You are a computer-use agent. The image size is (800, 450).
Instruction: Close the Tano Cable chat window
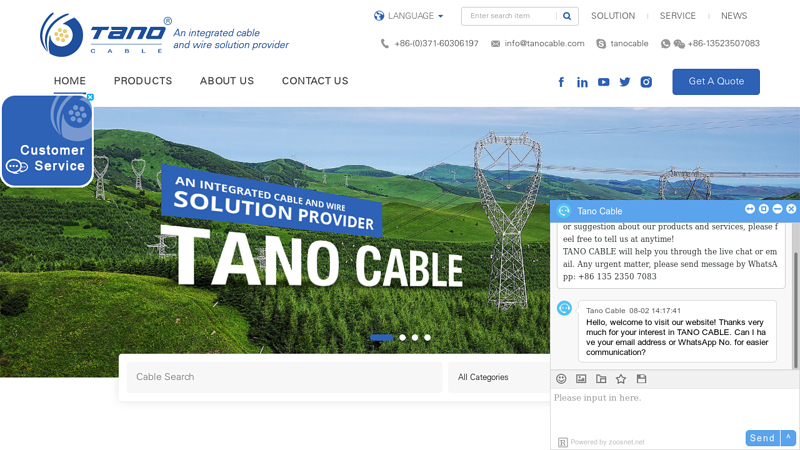[791, 209]
